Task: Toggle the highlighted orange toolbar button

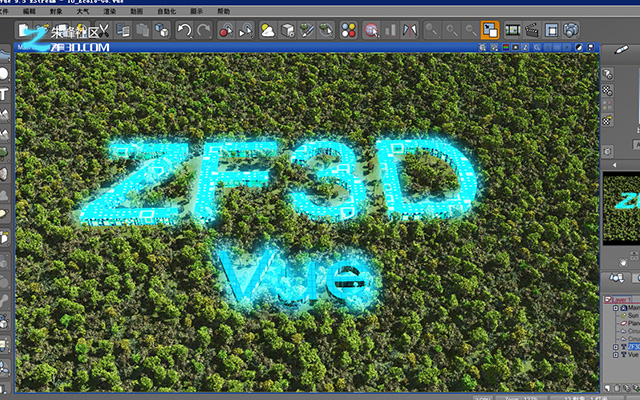Action: (x=490, y=30)
